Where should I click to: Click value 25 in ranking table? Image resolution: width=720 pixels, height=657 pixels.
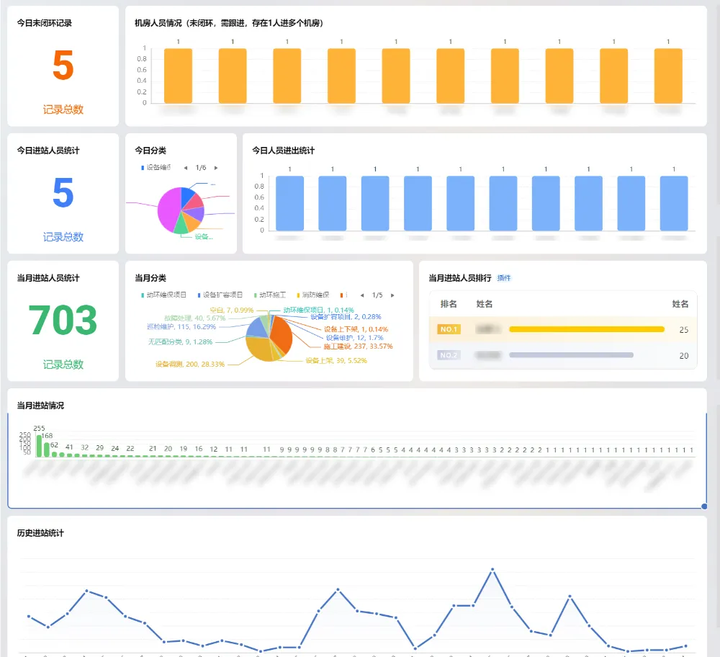pos(684,330)
